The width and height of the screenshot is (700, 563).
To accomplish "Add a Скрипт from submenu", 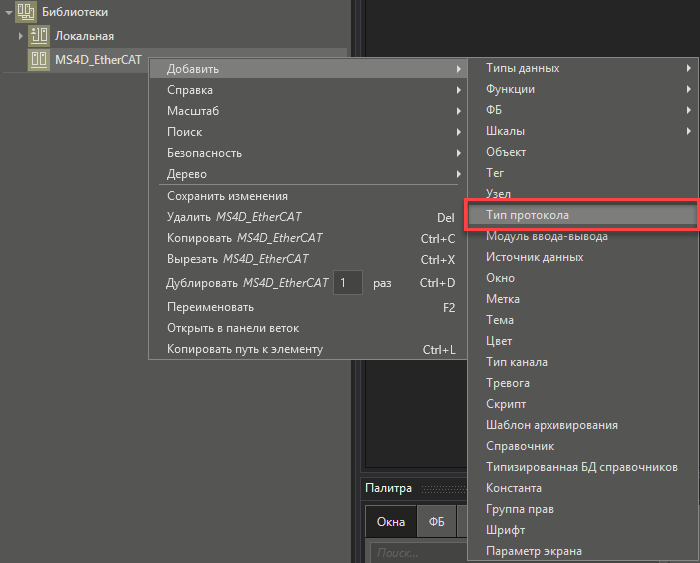I will 583,404.
